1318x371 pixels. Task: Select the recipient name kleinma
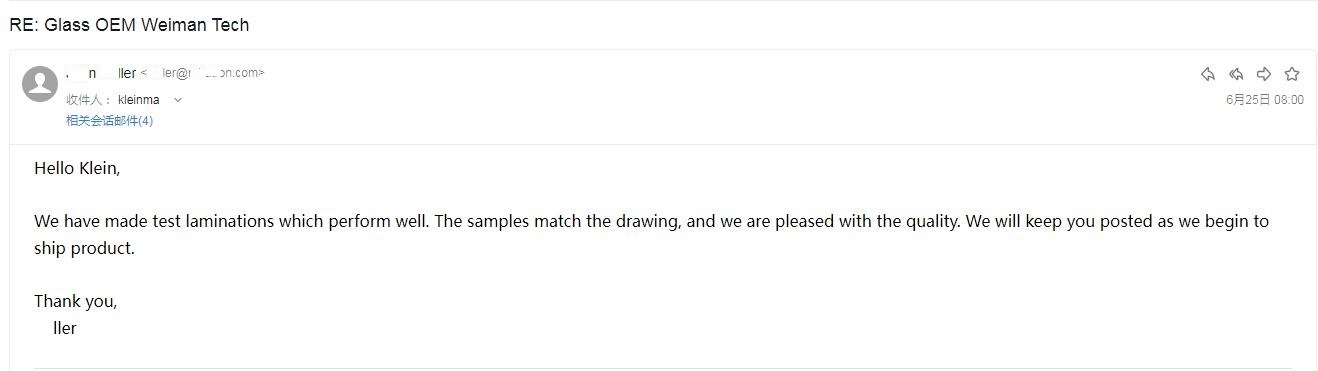click(138, 100)
